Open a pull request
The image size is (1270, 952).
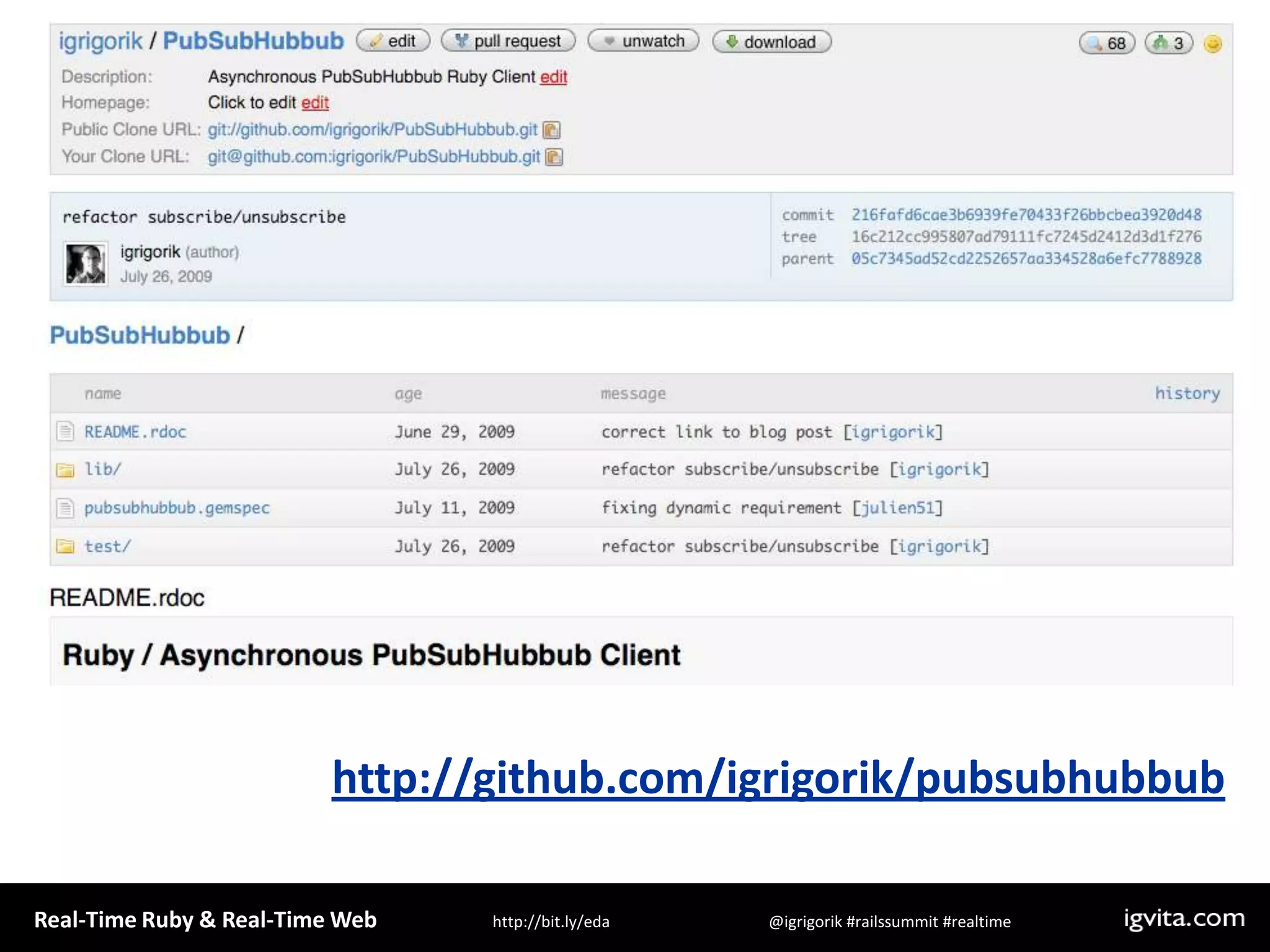[508, 41]
